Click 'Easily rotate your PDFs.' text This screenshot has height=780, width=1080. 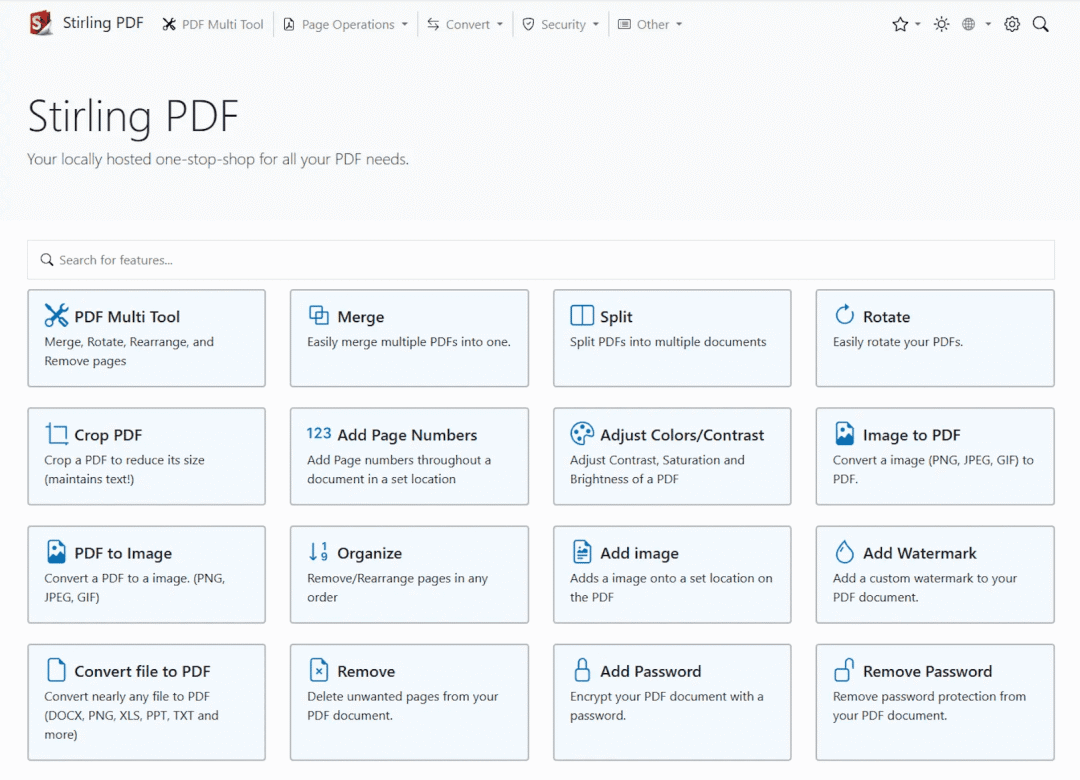897,342
